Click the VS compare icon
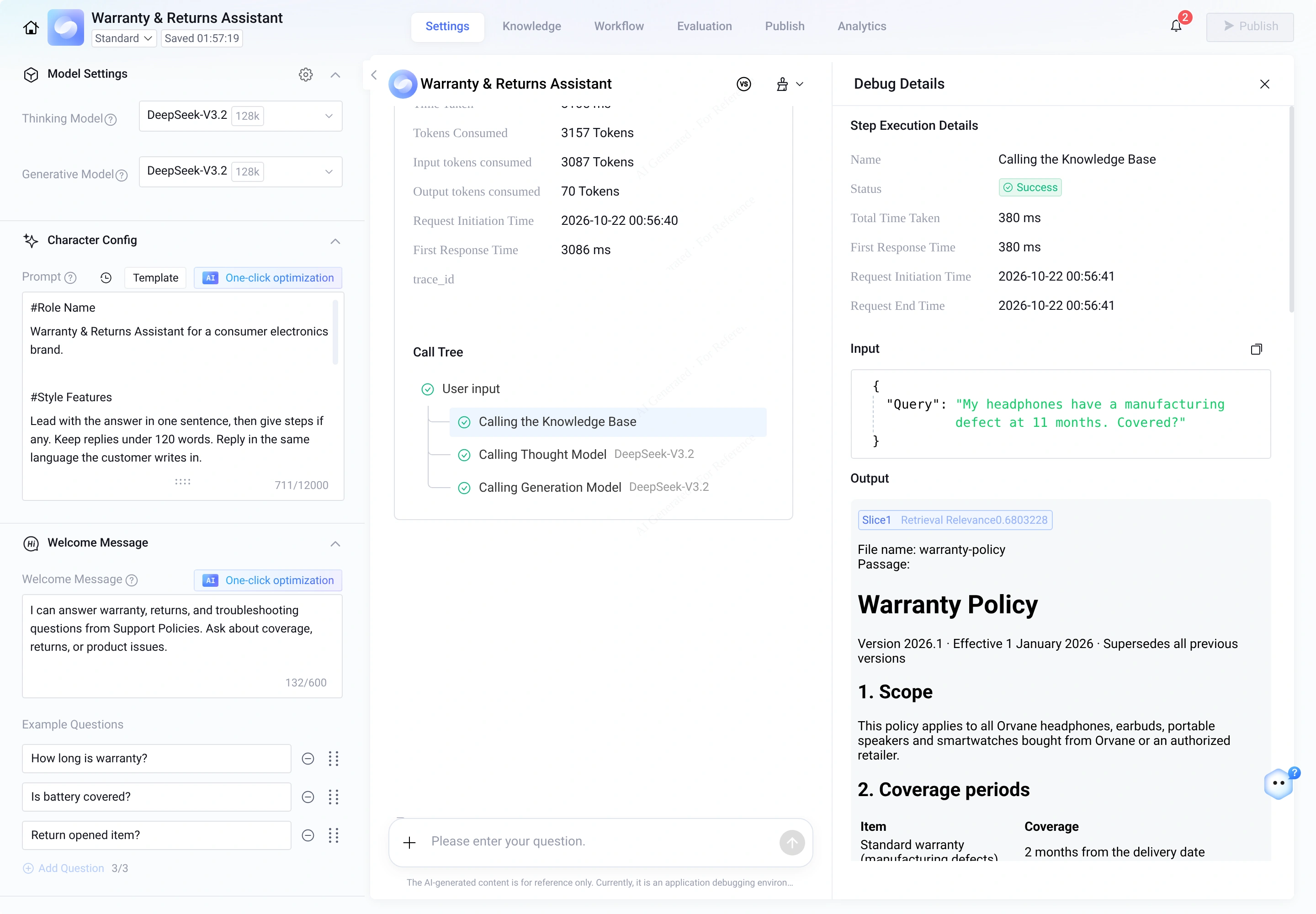 tap(744, 84)
